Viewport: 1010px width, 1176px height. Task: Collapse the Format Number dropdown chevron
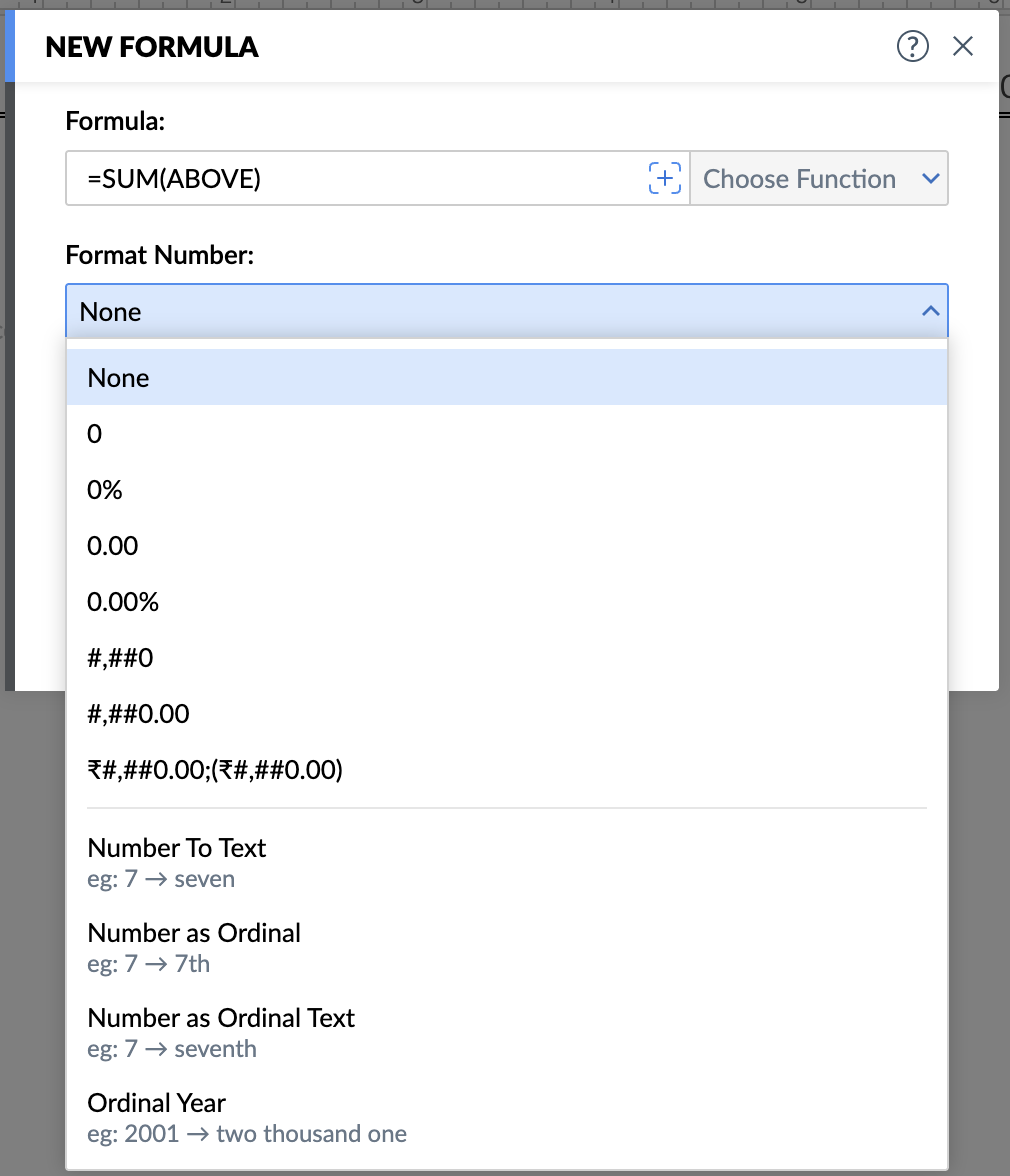pos(931,310)
